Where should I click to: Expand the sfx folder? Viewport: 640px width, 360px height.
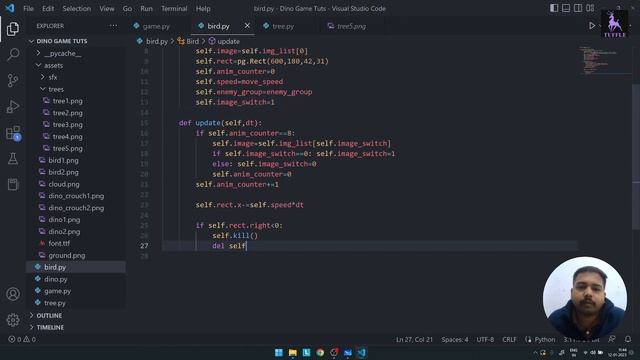coord(53,77)
